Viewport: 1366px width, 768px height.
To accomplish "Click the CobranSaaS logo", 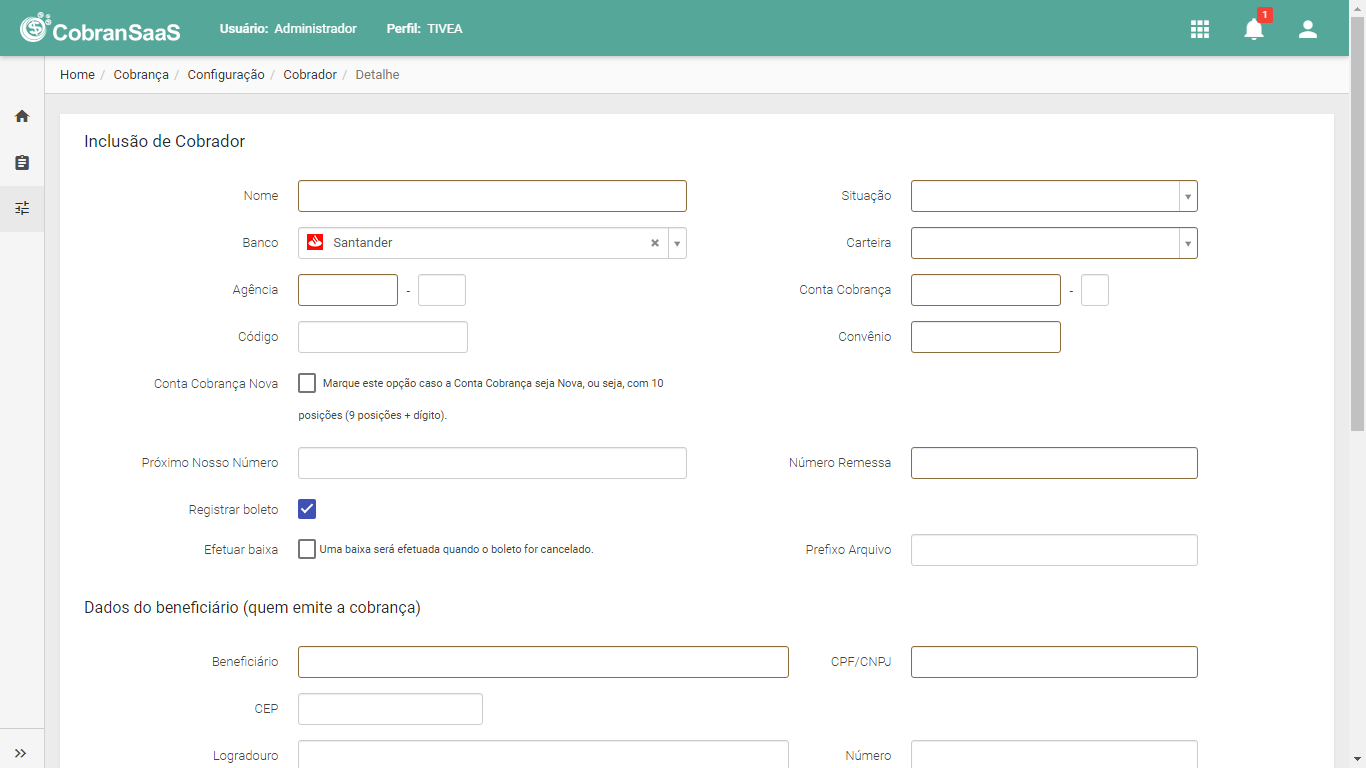I will 100,29.
